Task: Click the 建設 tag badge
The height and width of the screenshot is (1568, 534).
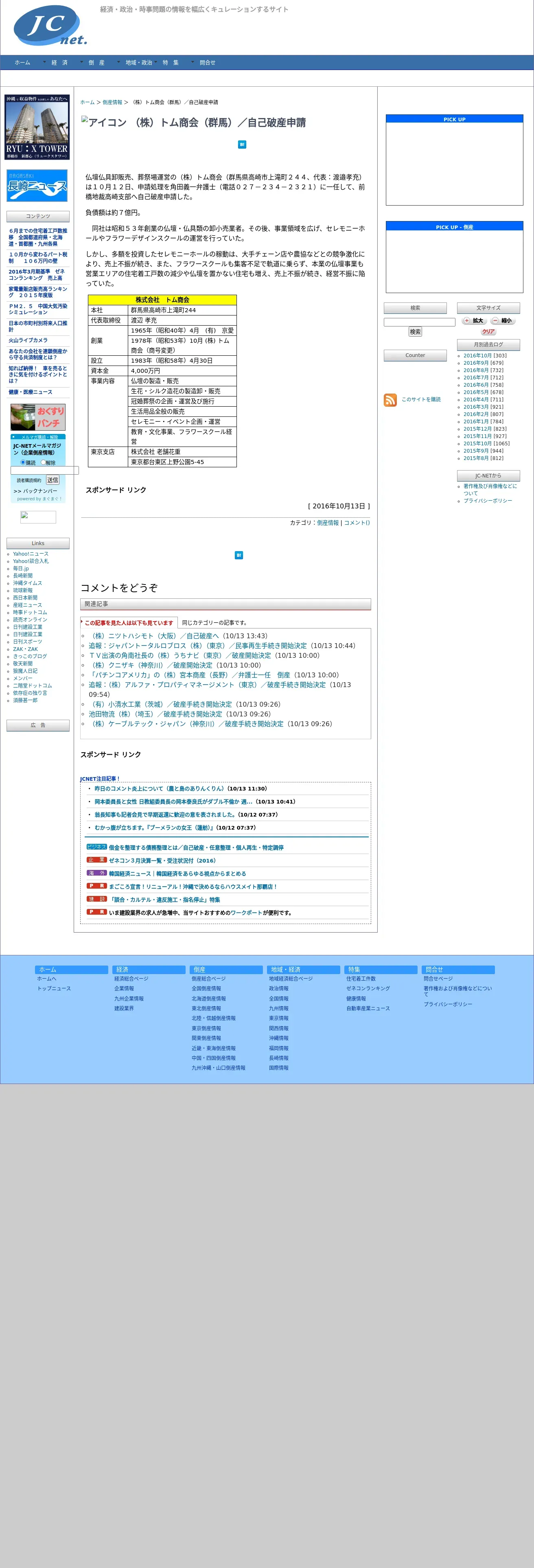Action: coord(97,899)
